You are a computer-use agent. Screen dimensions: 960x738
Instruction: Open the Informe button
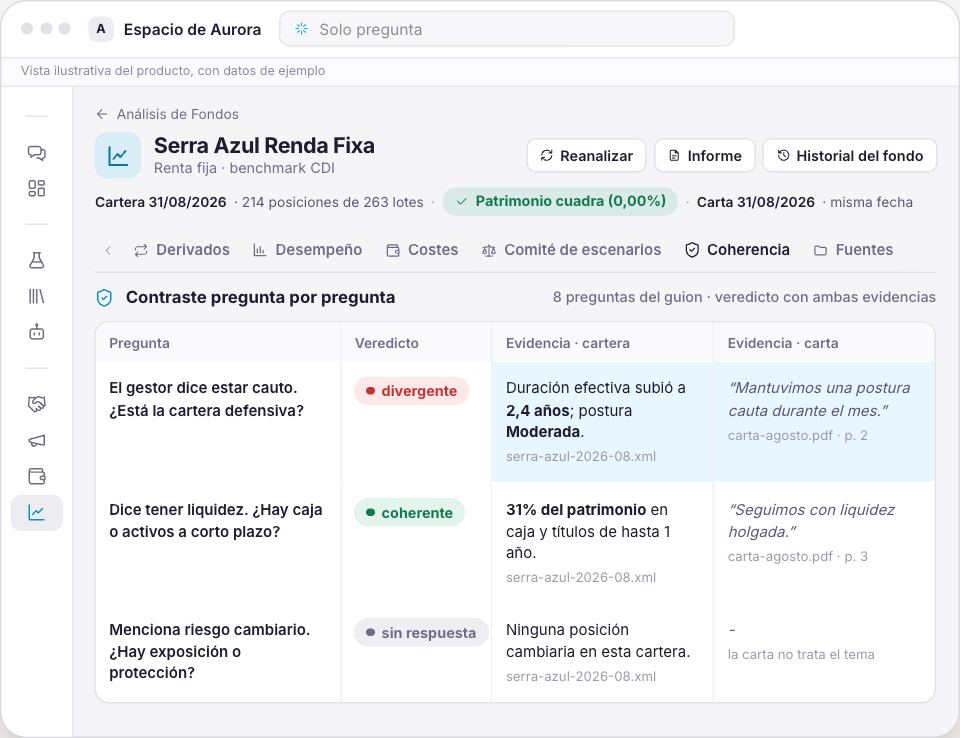[705, 156]
